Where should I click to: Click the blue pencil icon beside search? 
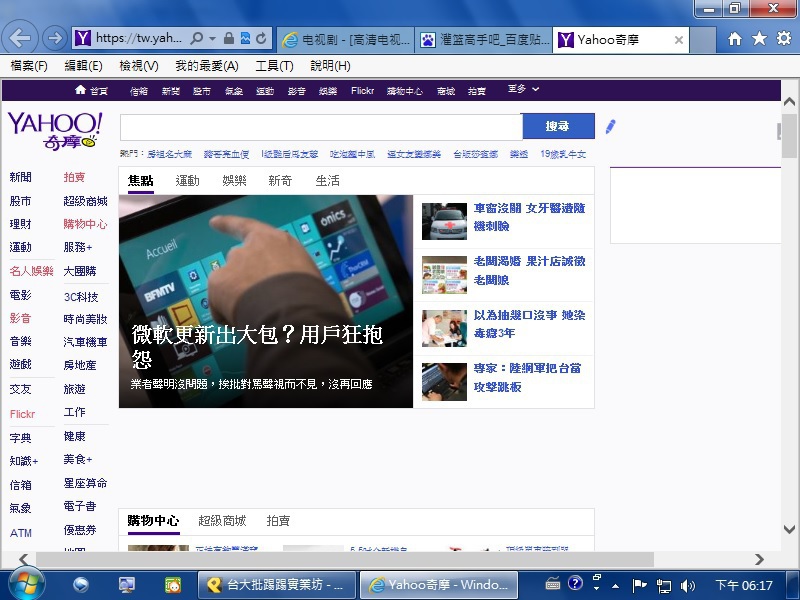point(611,127)
